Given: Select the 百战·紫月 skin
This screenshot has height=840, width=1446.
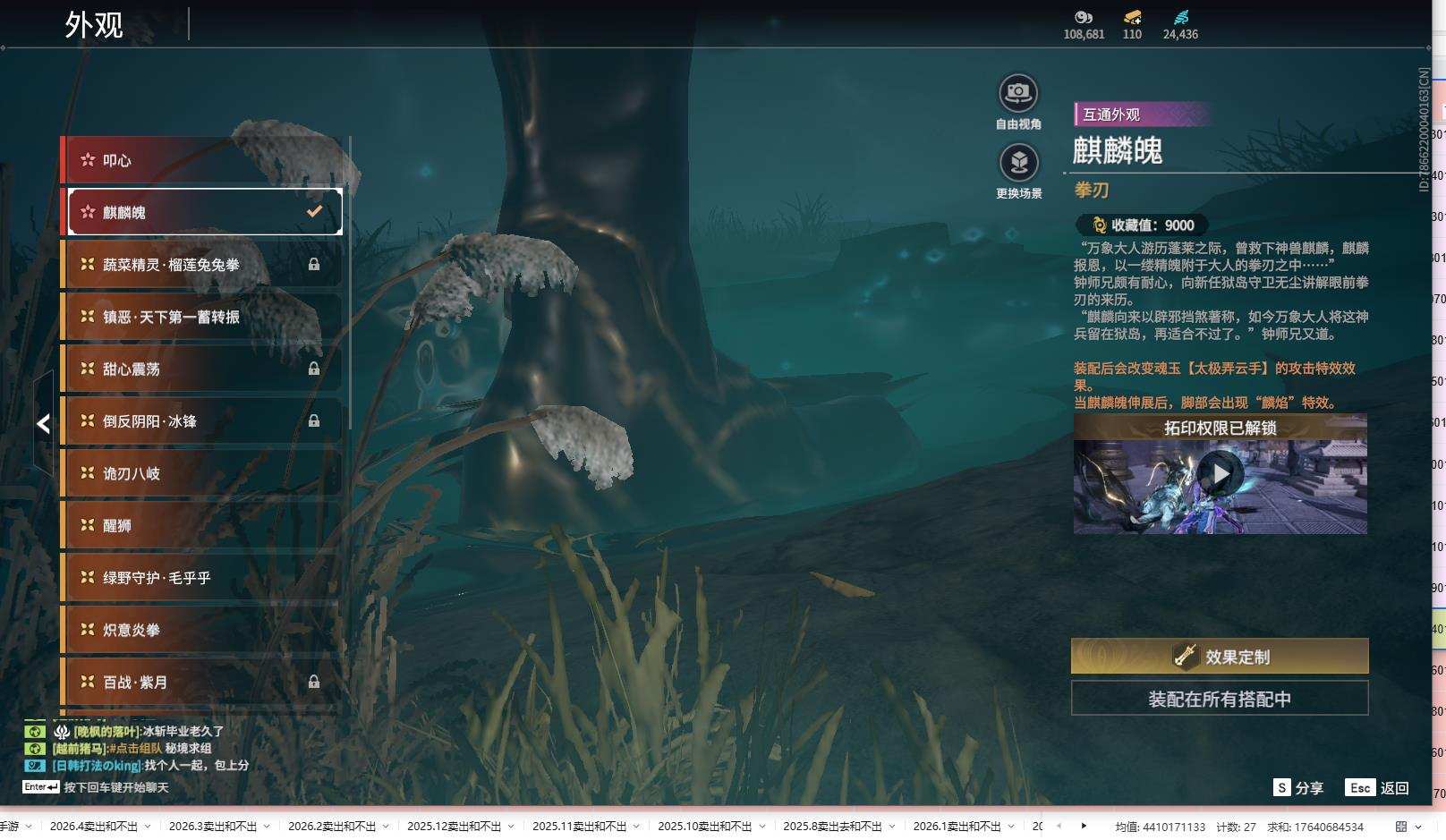Looking at the screenshot, I should (201, 682).
